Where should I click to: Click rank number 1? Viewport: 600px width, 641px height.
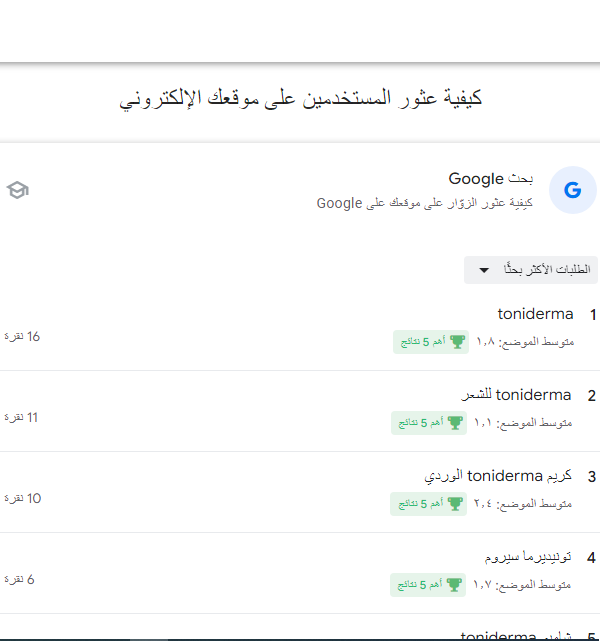click(593, 315)
